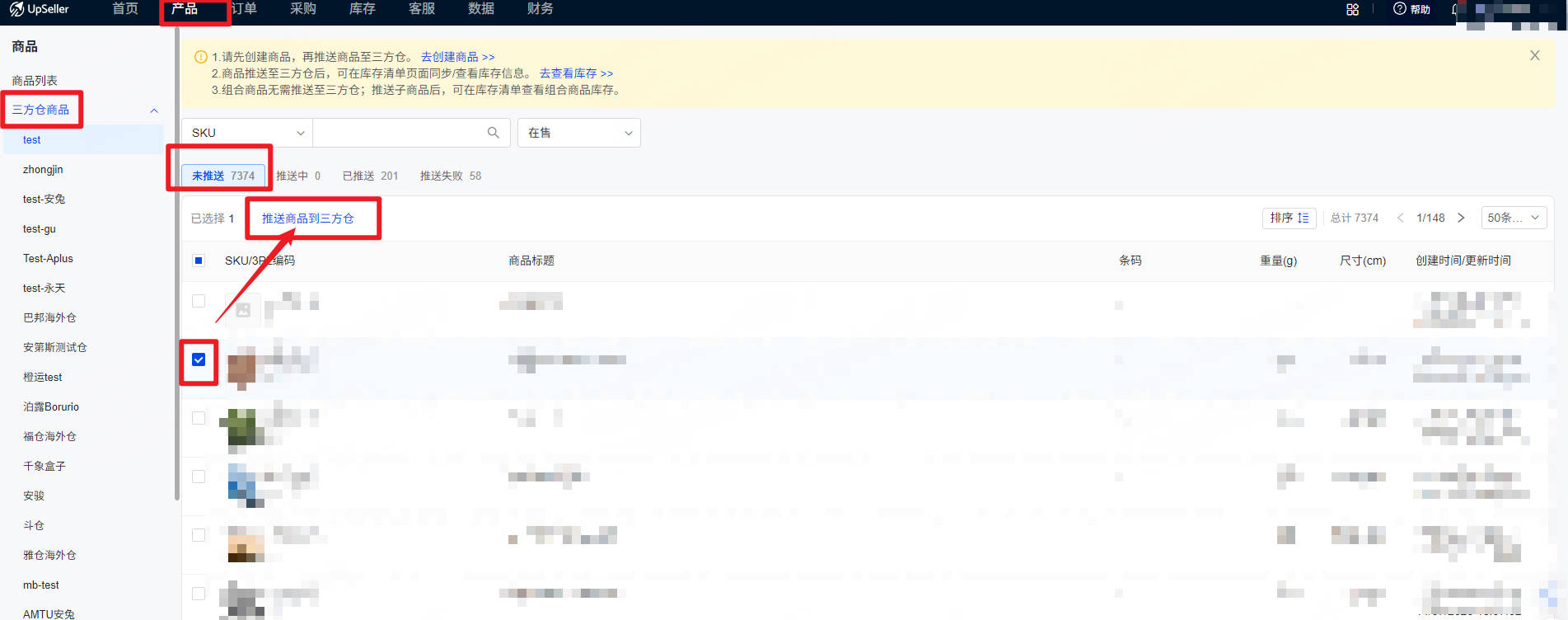This screenshot has height=620, width=1568.
Task: Select 三方仓商品 in sidebar
Action: [40, 110]
